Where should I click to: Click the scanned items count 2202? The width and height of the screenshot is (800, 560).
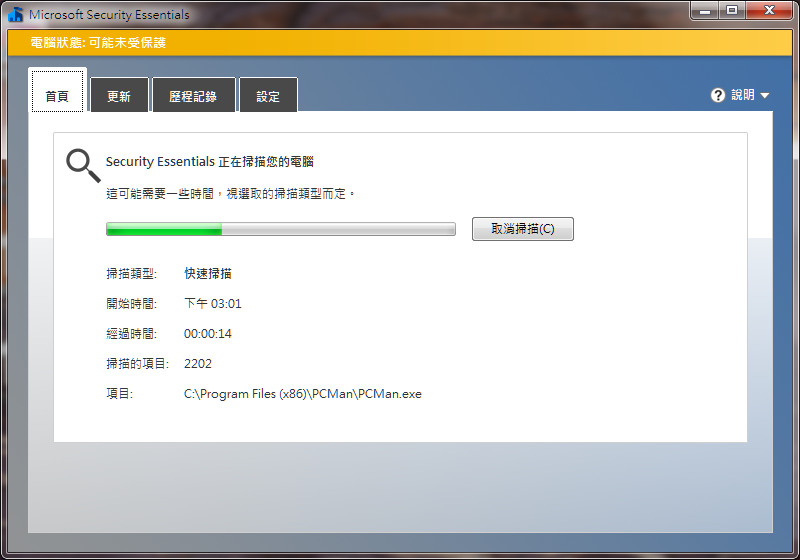[198, 364]
